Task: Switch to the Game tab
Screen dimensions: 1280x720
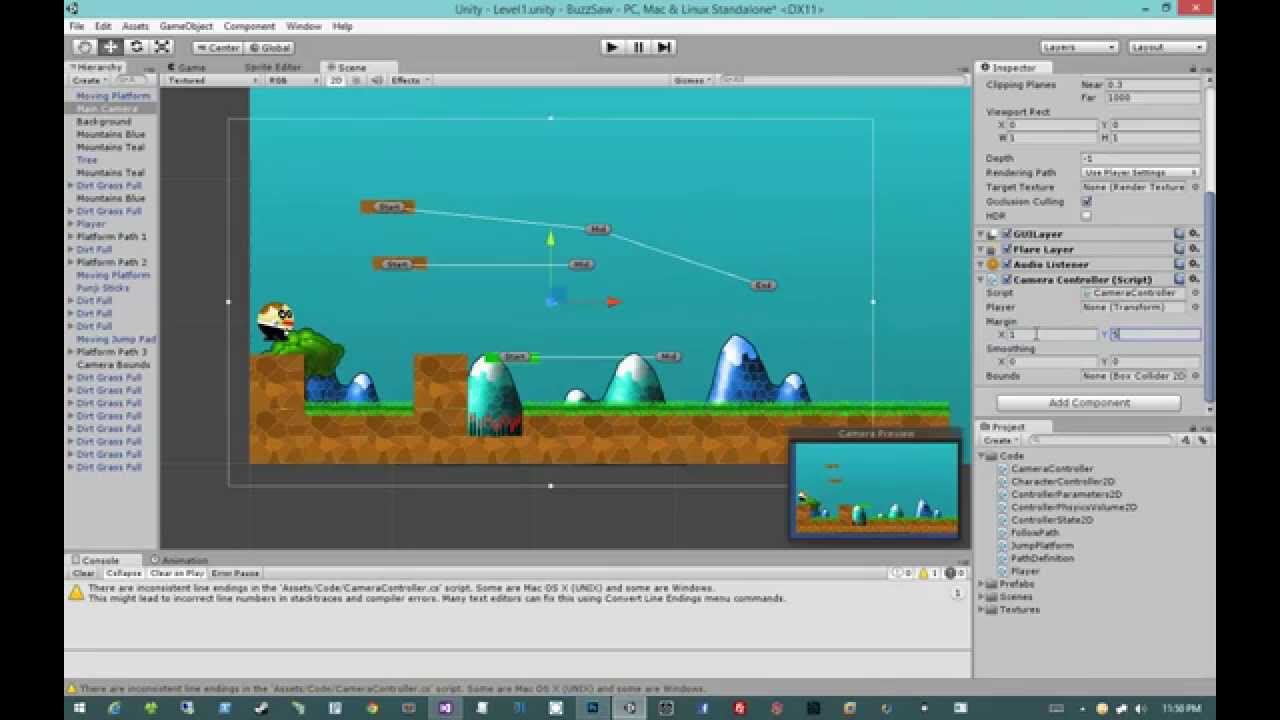Action: (187, 67)
